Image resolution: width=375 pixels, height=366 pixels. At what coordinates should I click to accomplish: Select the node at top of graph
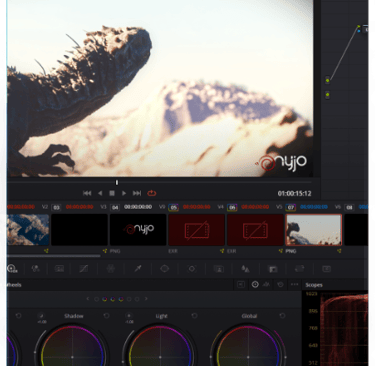pos(365,29)
